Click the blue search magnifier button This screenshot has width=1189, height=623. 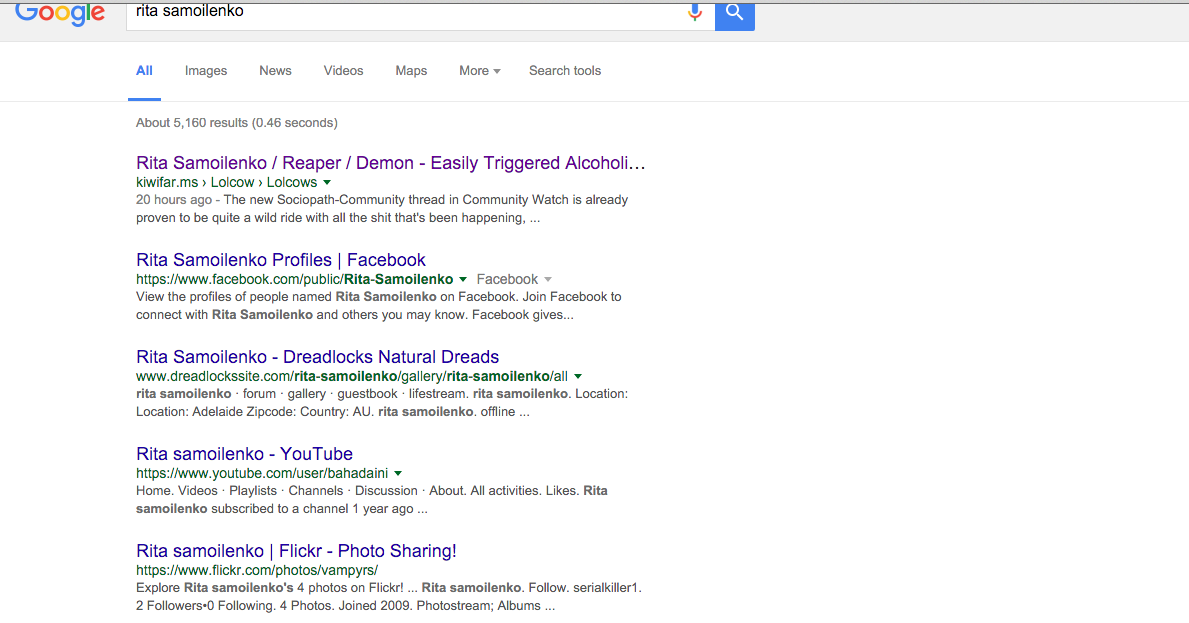735,15
